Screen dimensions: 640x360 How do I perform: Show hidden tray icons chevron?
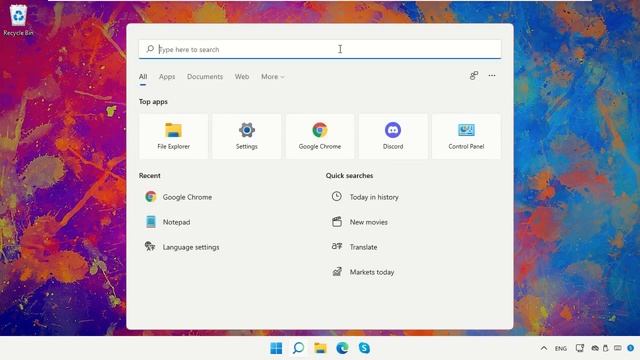coord(544,348)
